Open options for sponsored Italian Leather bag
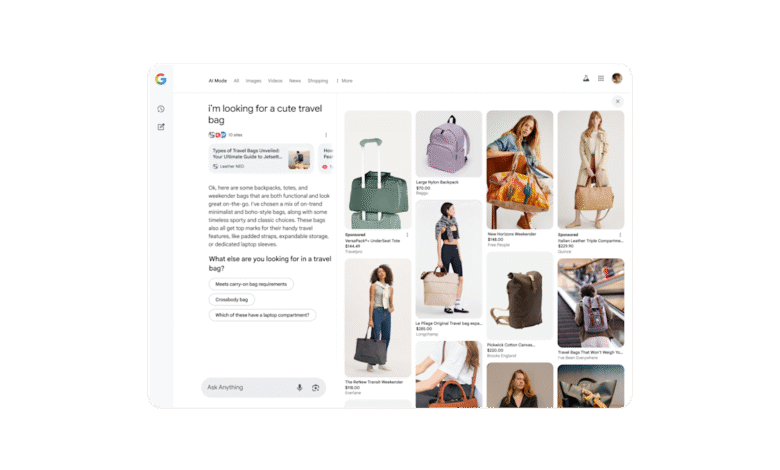Image resolution: width=780 pixels, height=470 pixels. 620,235
